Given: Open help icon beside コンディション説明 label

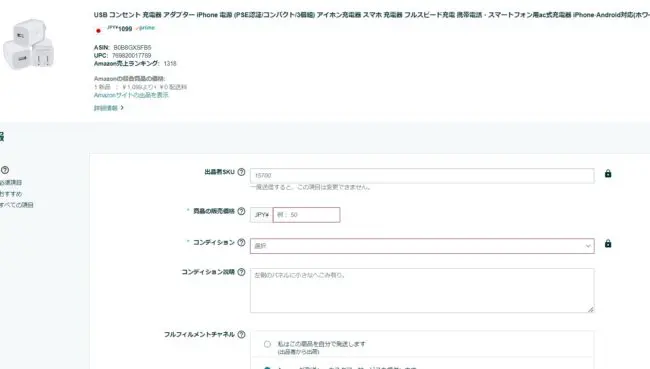Looking at the screenshot, I should [241, 272].
